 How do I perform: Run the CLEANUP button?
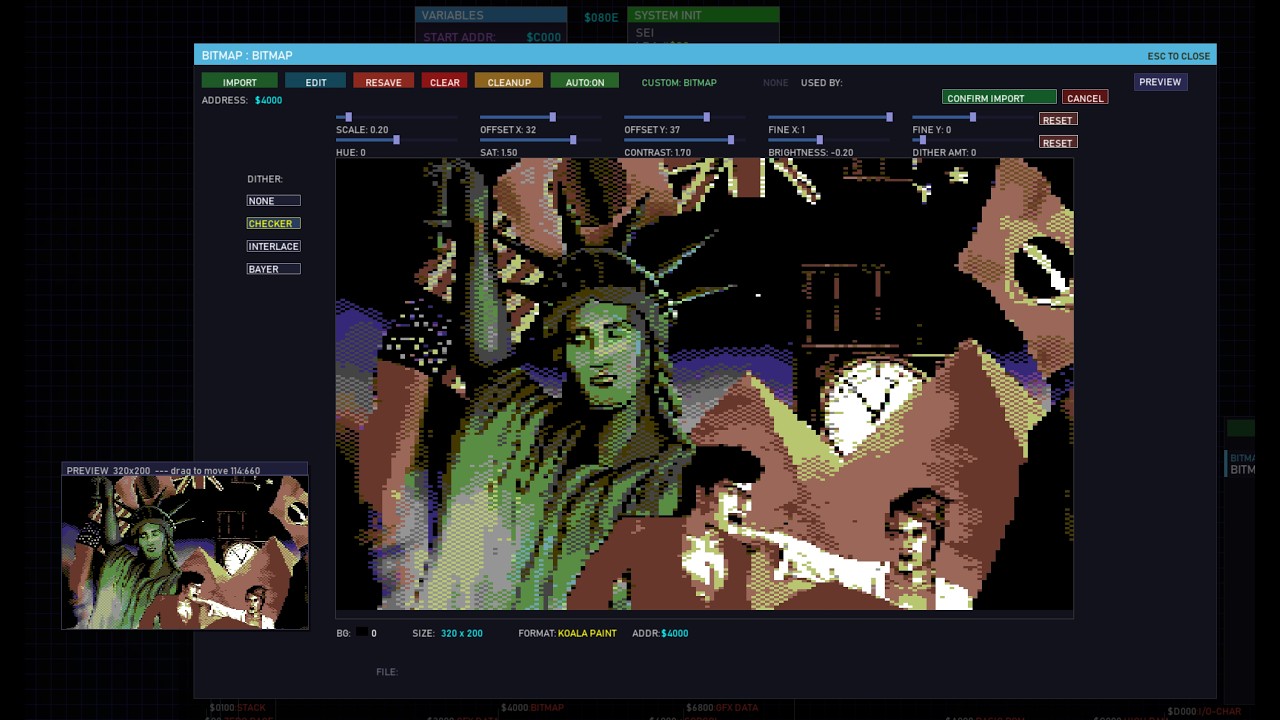pyautogui.click(x=509, y=82)
